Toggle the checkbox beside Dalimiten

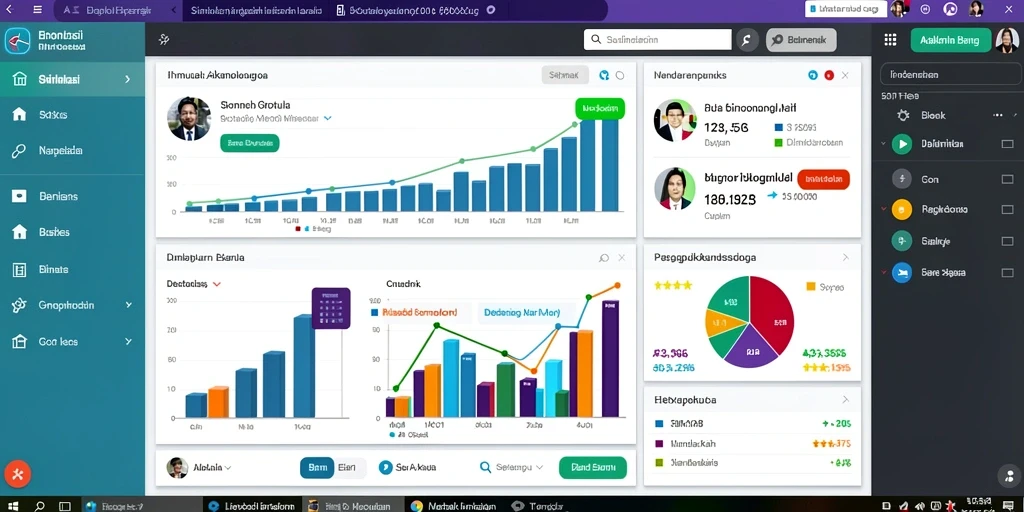(x=1007, y=144)
